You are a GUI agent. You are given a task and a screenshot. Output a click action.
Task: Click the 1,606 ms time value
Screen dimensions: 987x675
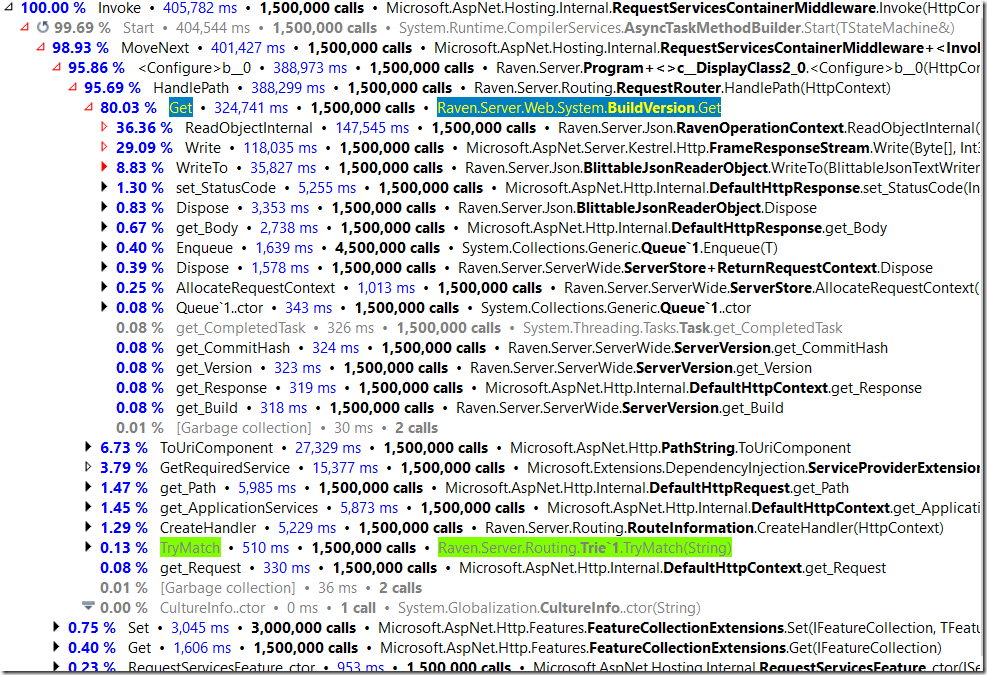(203, 648)
